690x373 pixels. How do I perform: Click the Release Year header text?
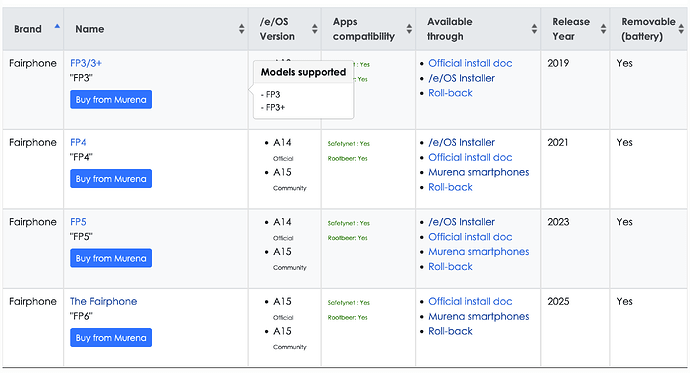(571, 29)
